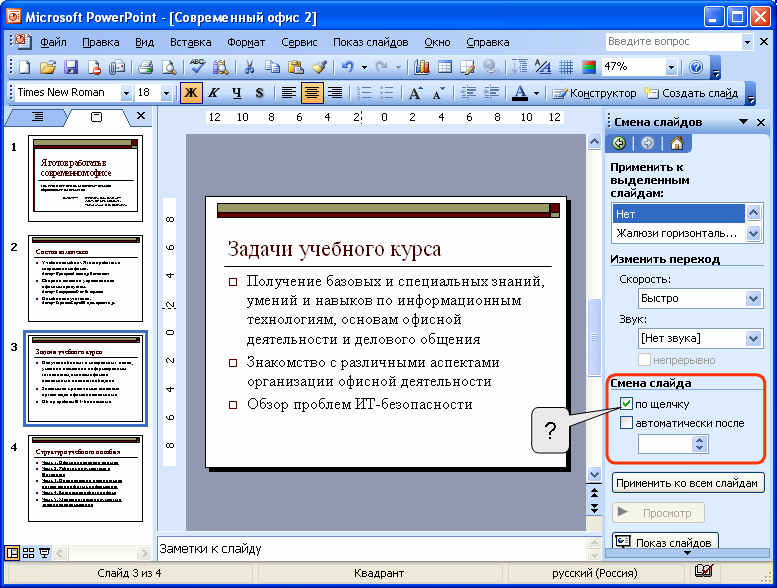Viewport: 777px width, 588px height.
Task: Save the presentation with the floppy icon
Action: click(x=71, y=67)
